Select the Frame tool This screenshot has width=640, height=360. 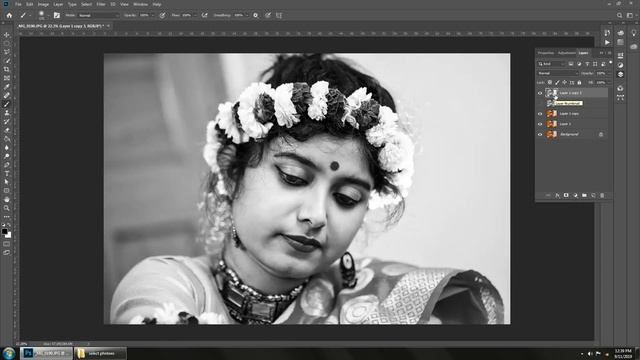(7, 78)
